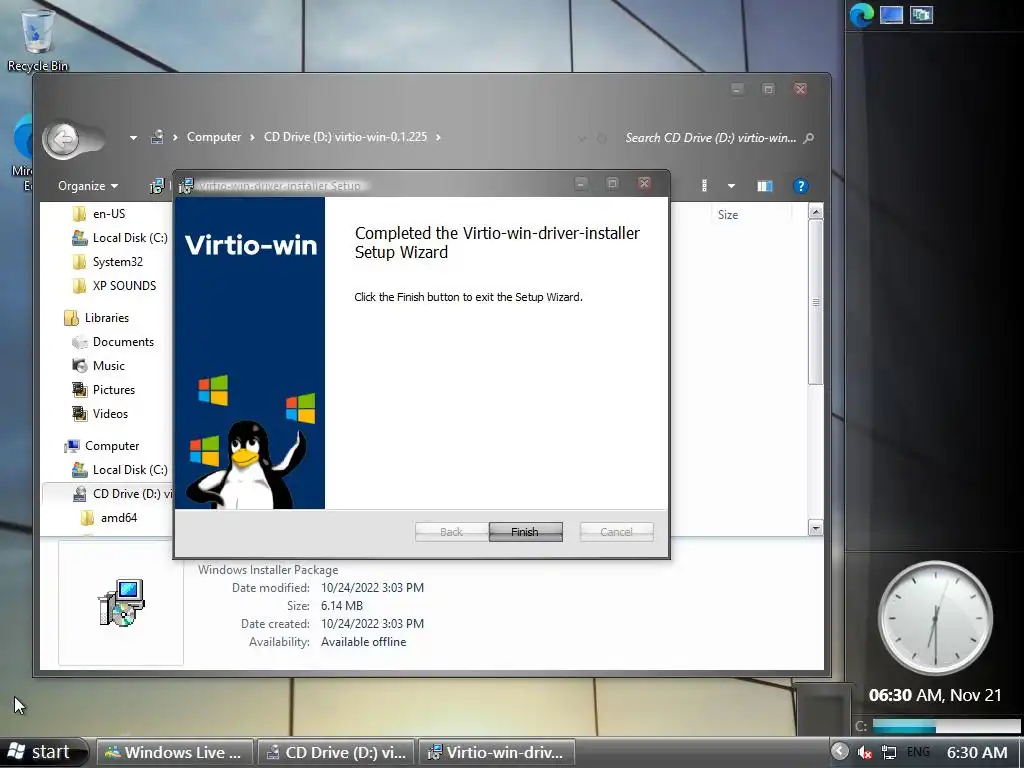Click the C: drive usage bar gadget

tap(946, 726)
